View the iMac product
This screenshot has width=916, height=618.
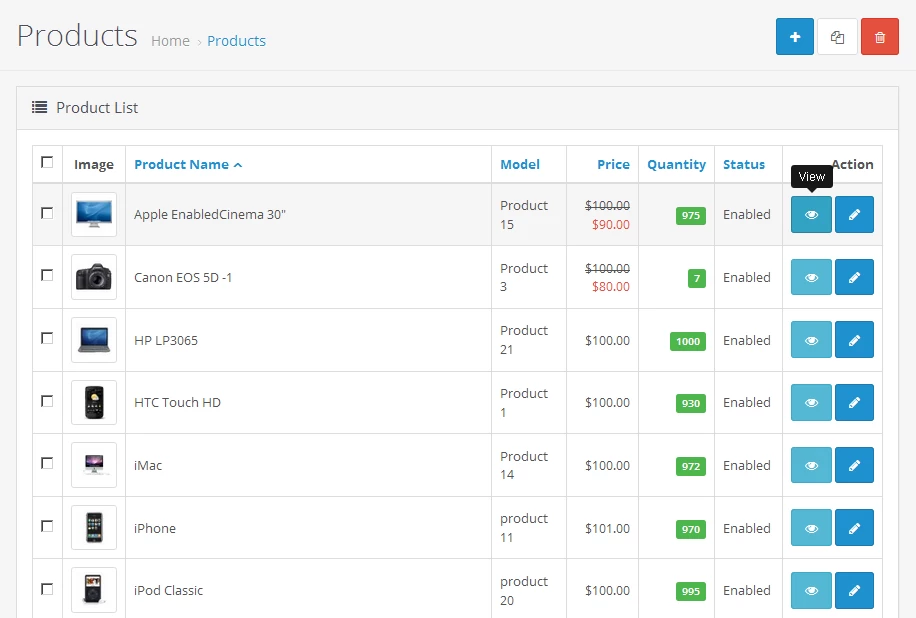coord(811,465)
